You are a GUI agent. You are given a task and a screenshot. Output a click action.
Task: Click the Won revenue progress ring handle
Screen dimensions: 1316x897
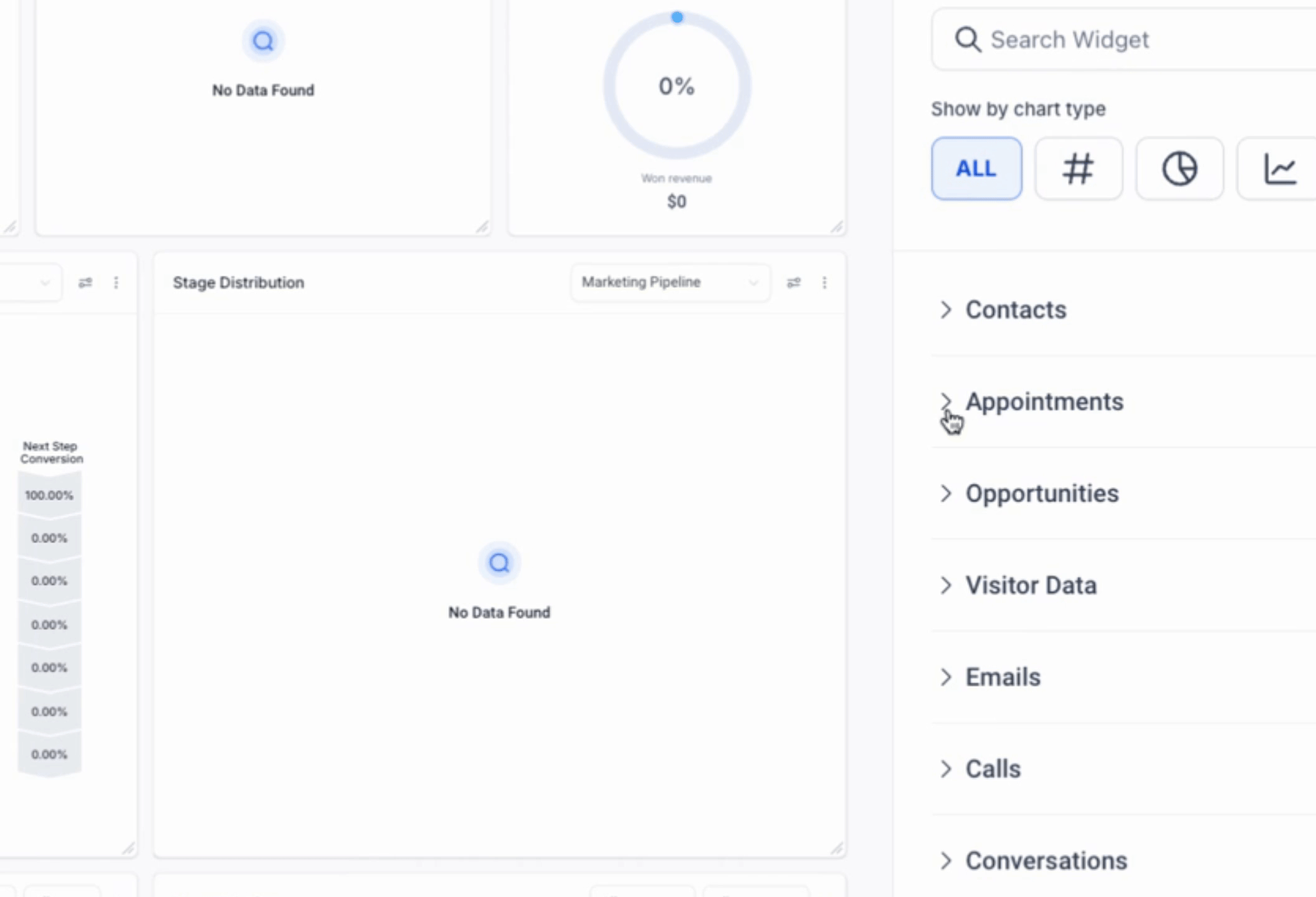tap(677, 17)
